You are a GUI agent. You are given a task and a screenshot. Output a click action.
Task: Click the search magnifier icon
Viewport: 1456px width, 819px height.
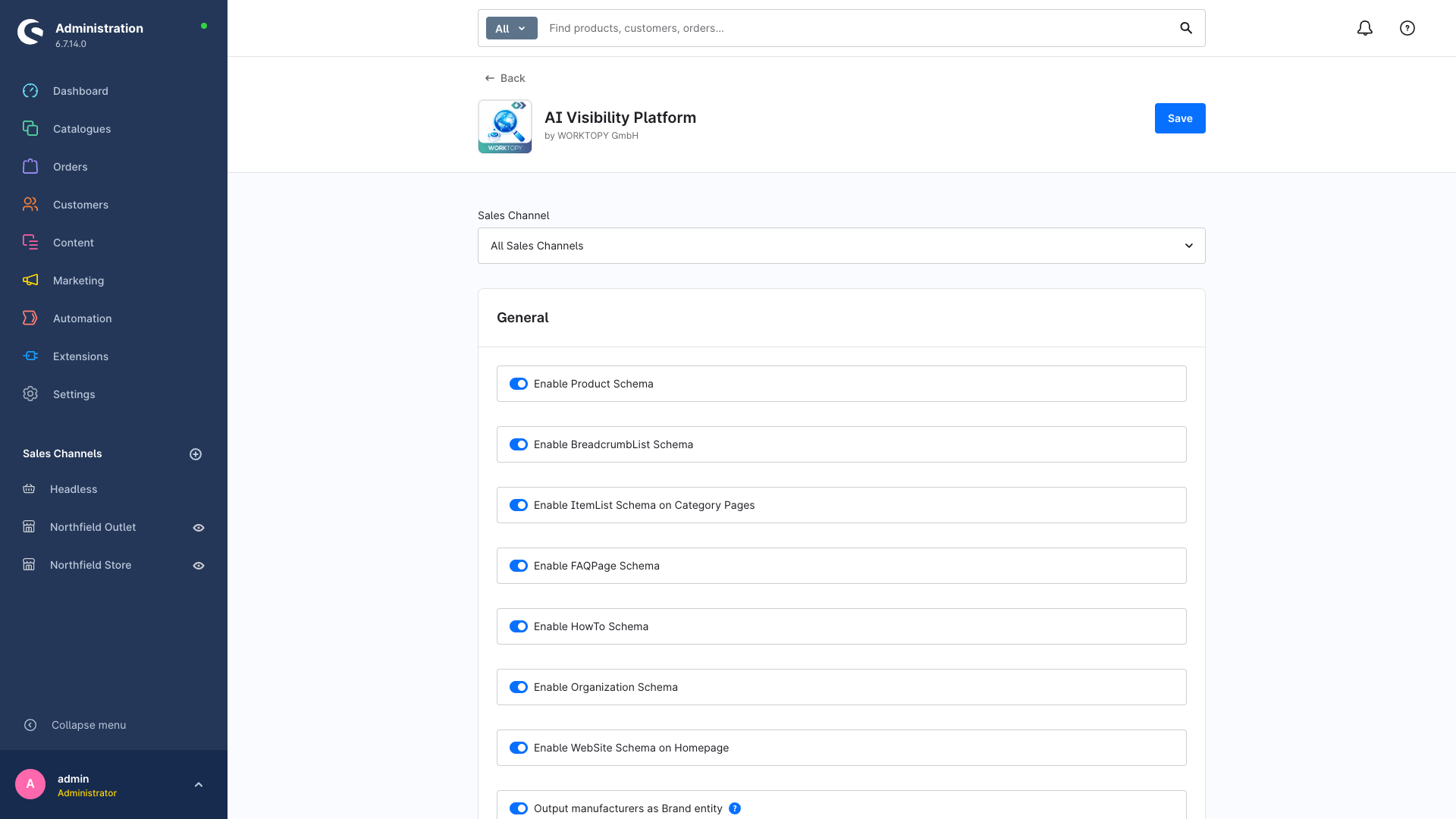coord(1186,28)
